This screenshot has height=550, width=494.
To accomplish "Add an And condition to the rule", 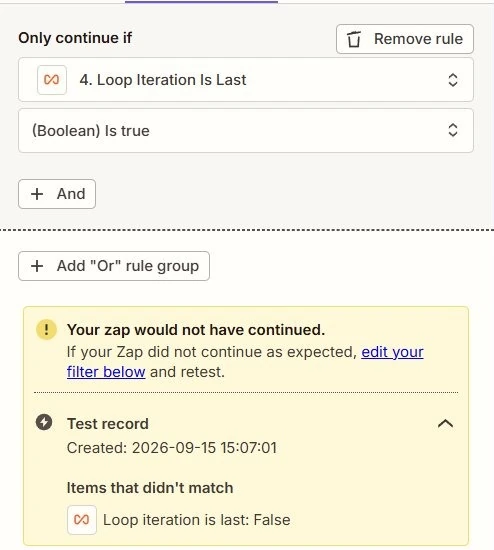I will pos(57,194).
